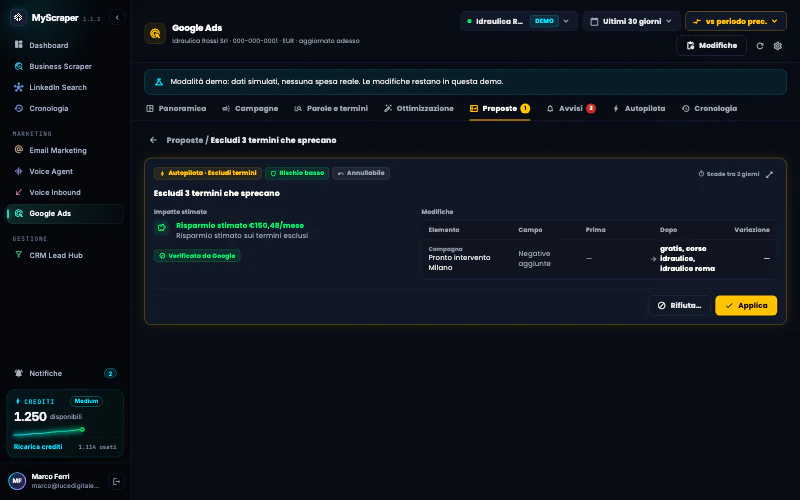Open the vs periodo prec. comparison dropdown

(x=735, y=21)
